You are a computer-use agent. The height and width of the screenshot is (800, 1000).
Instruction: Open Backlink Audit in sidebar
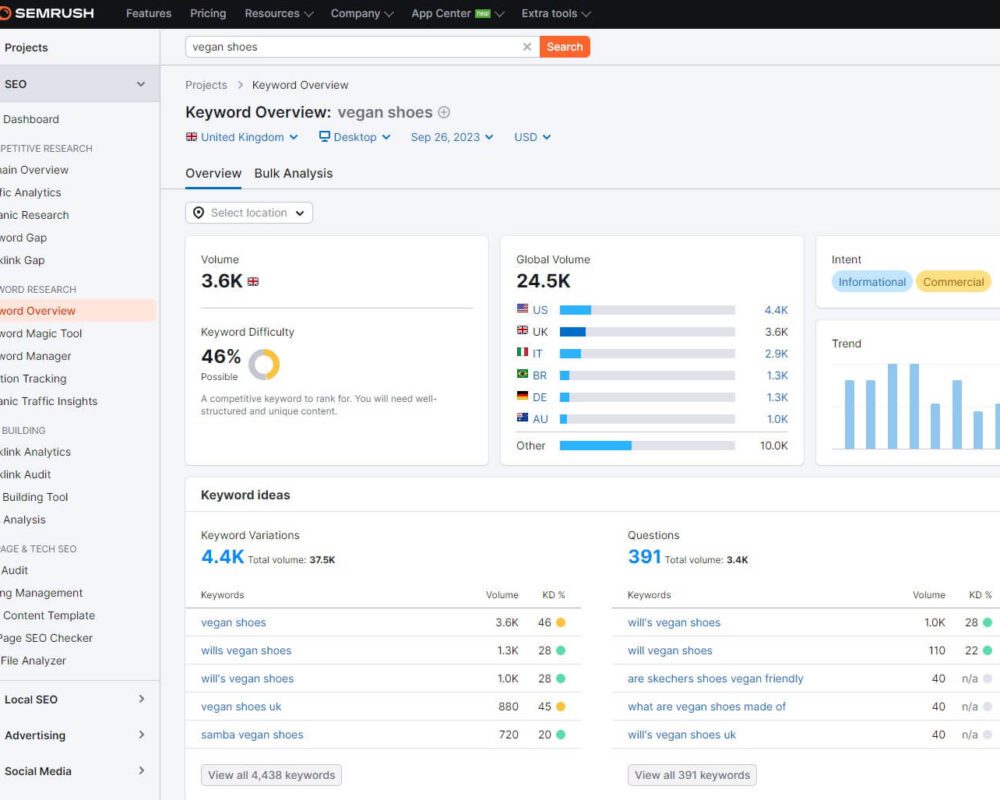26,475
